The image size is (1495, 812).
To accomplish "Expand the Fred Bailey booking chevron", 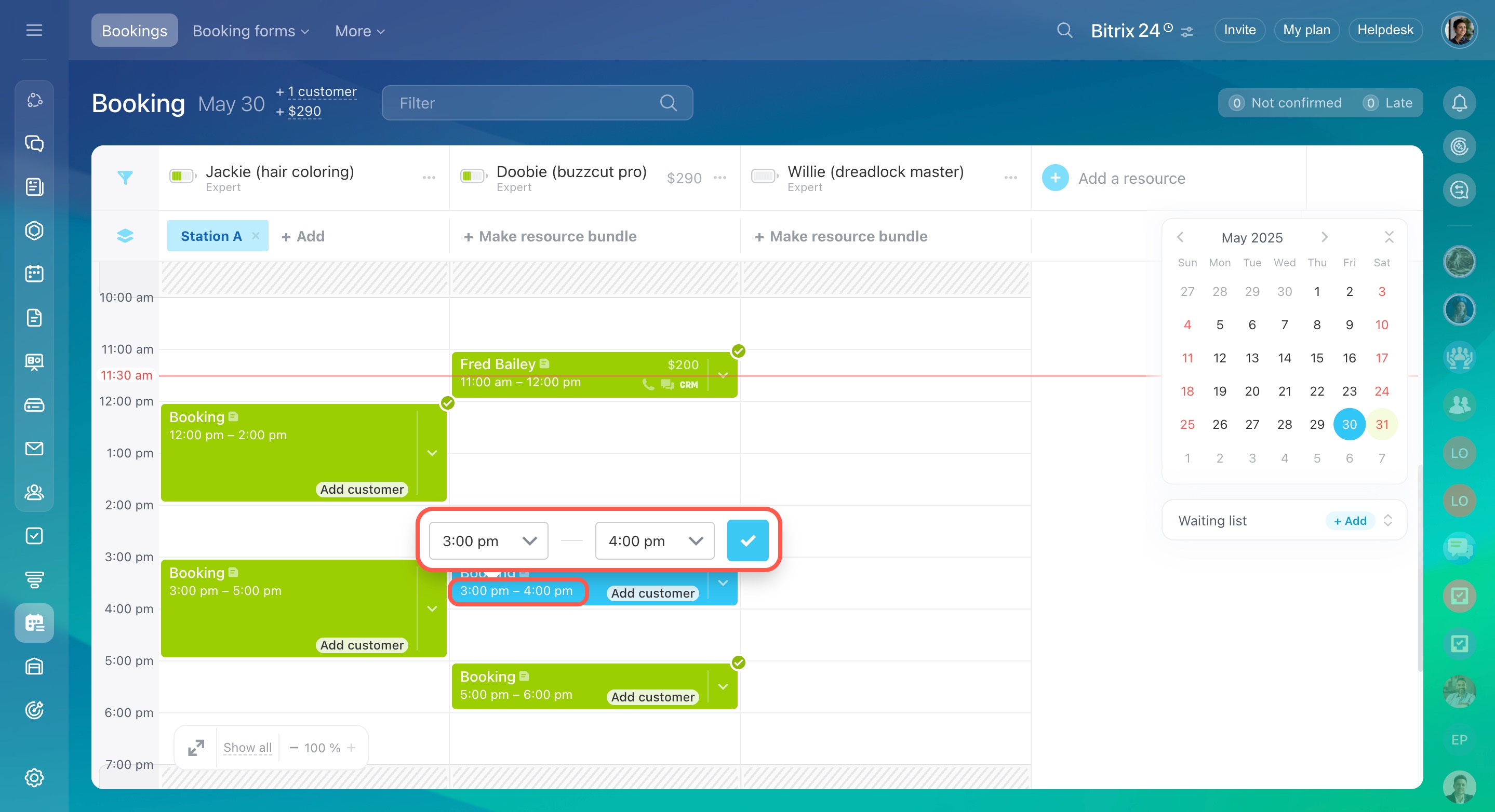I will 723,375.
